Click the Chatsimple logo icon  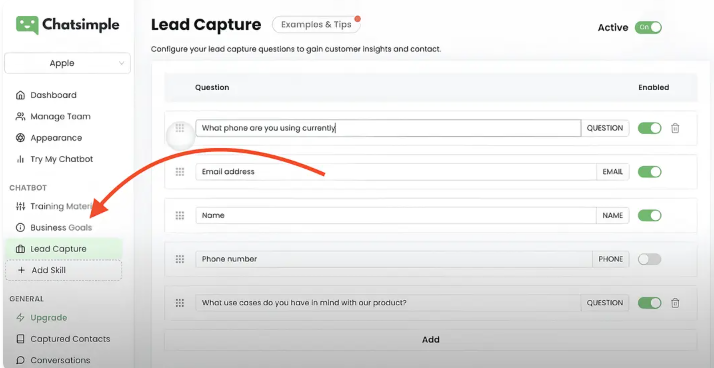[x=27, y=25]
